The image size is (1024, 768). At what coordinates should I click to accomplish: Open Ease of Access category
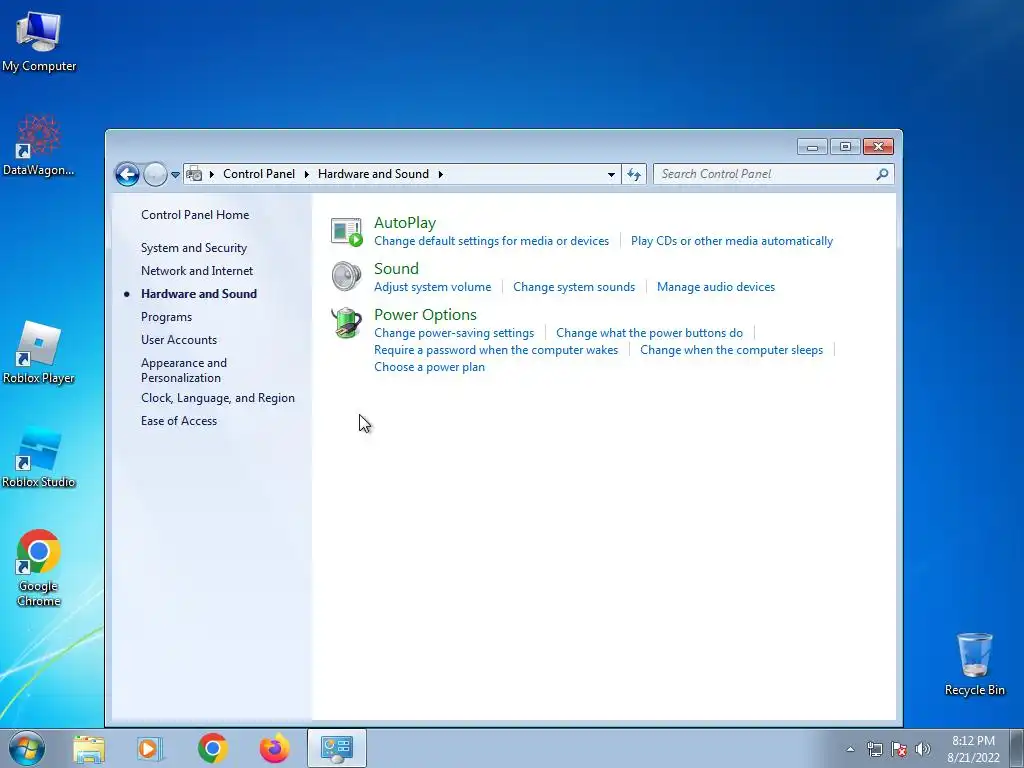178,421
